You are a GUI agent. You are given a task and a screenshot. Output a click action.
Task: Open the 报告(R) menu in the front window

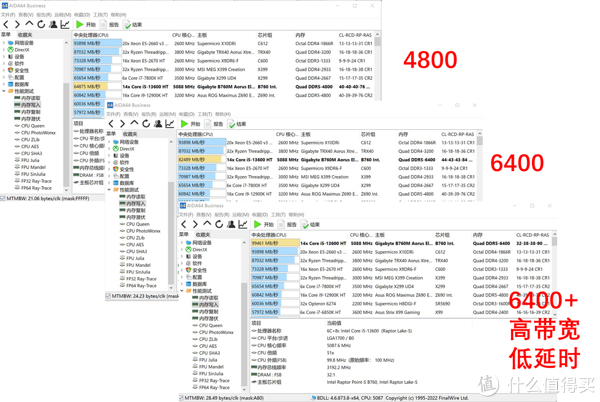[222, 215]
